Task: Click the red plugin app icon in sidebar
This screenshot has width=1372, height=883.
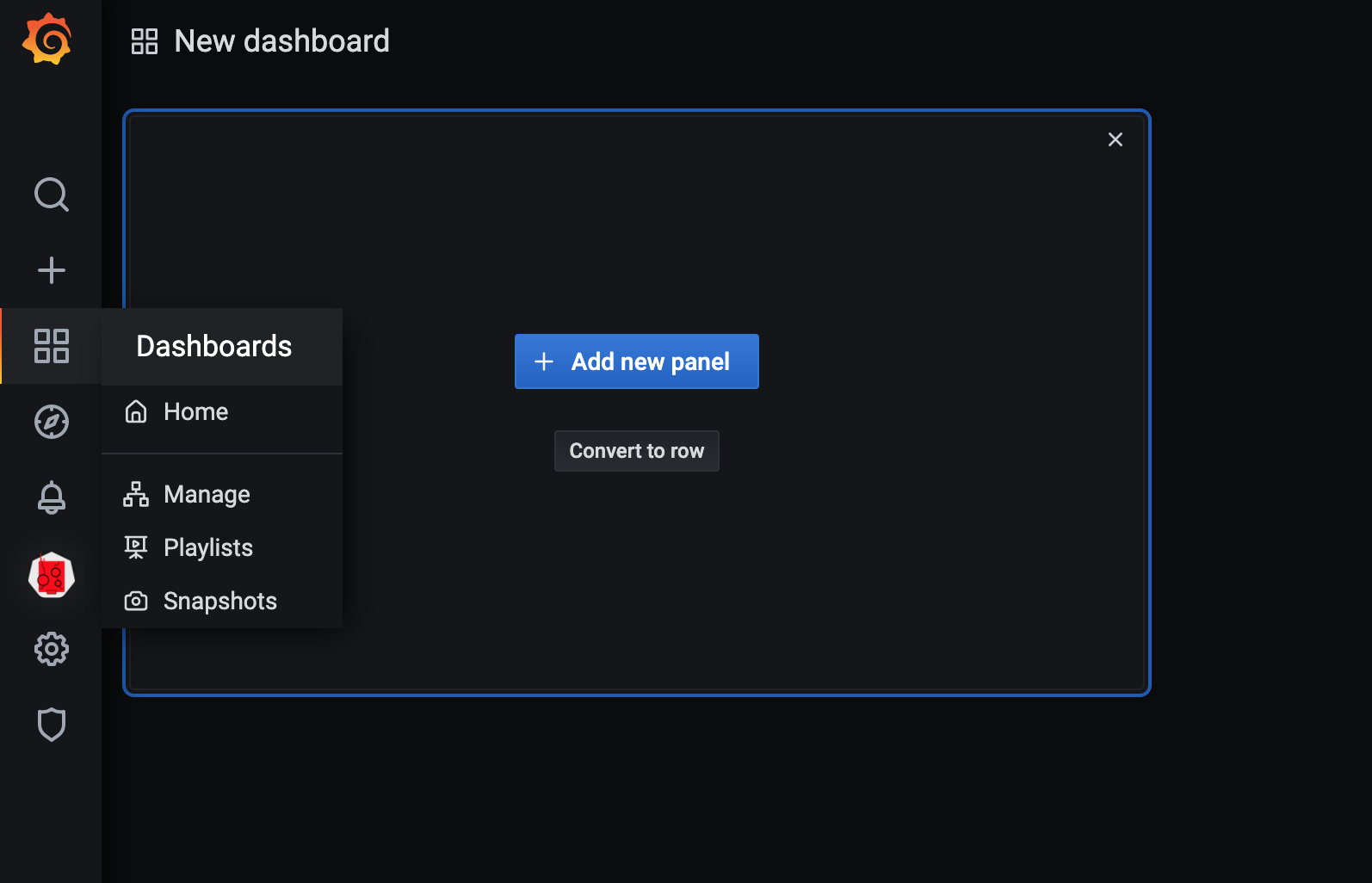Action: (x=52, y=575)
